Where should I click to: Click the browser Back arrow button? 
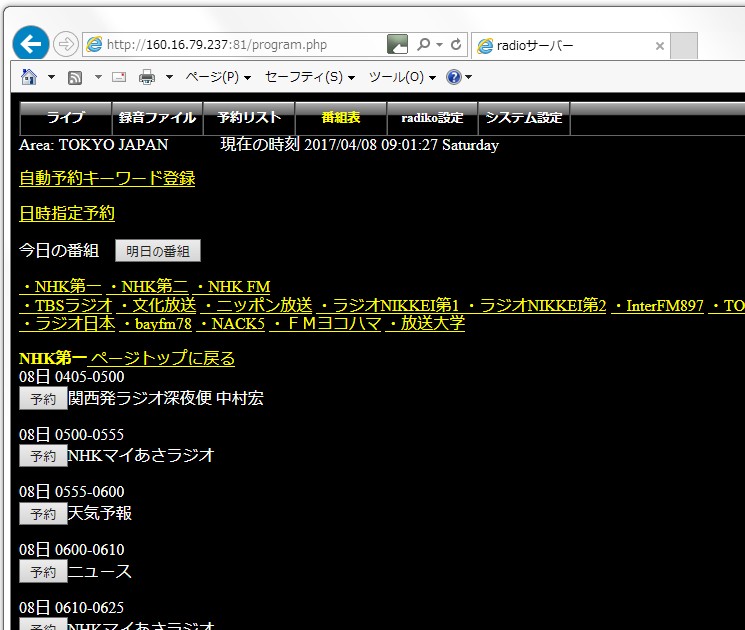tap(31, 44)
